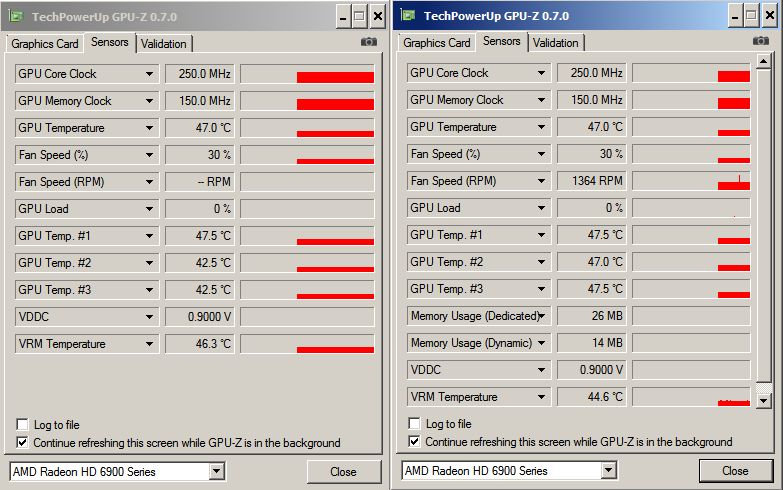Open VDDC dropdown in right window
Screen dimensions: 783x490
tap(541, 370)
